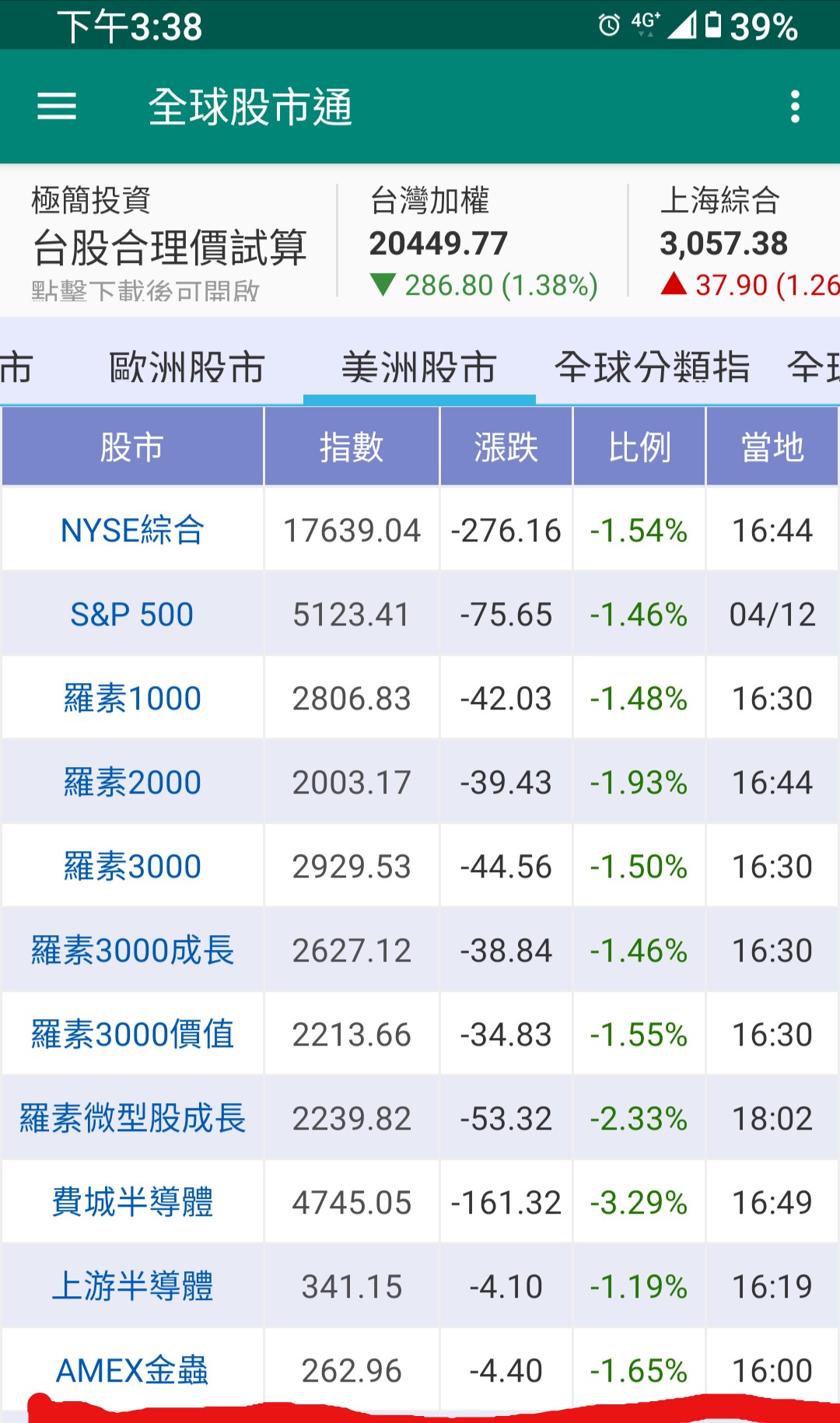Select the 美洲股市 tab
840x1423 pixels.
(419, 367)
